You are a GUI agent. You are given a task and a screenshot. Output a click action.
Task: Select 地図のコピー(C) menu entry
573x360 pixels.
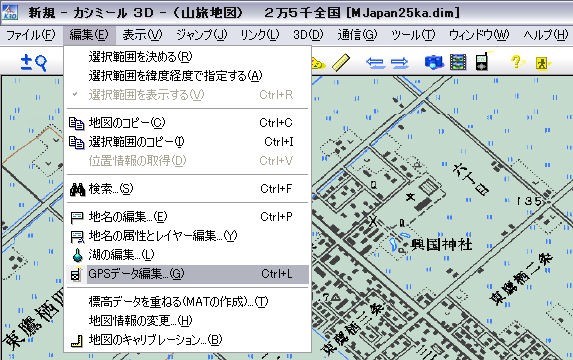[x=187, y=123]
